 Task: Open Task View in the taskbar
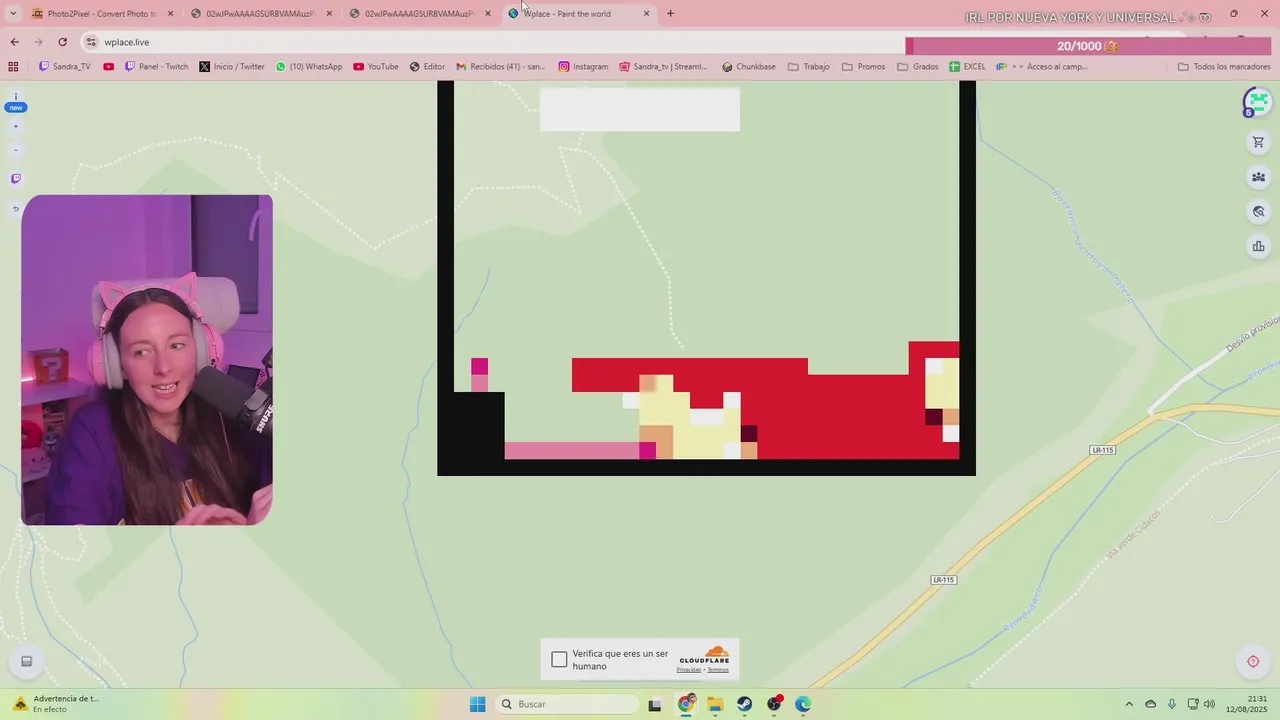coord(655,704)
